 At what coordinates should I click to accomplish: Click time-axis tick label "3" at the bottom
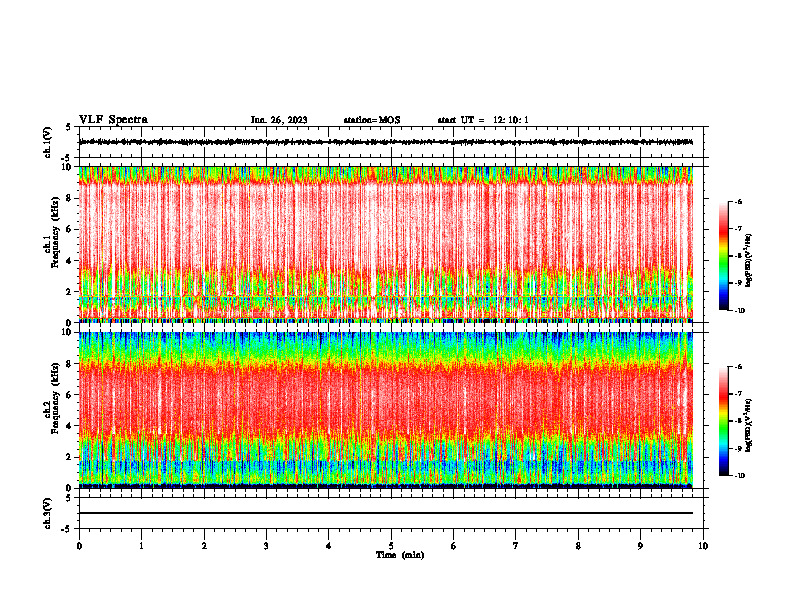(x=266, y=546)
